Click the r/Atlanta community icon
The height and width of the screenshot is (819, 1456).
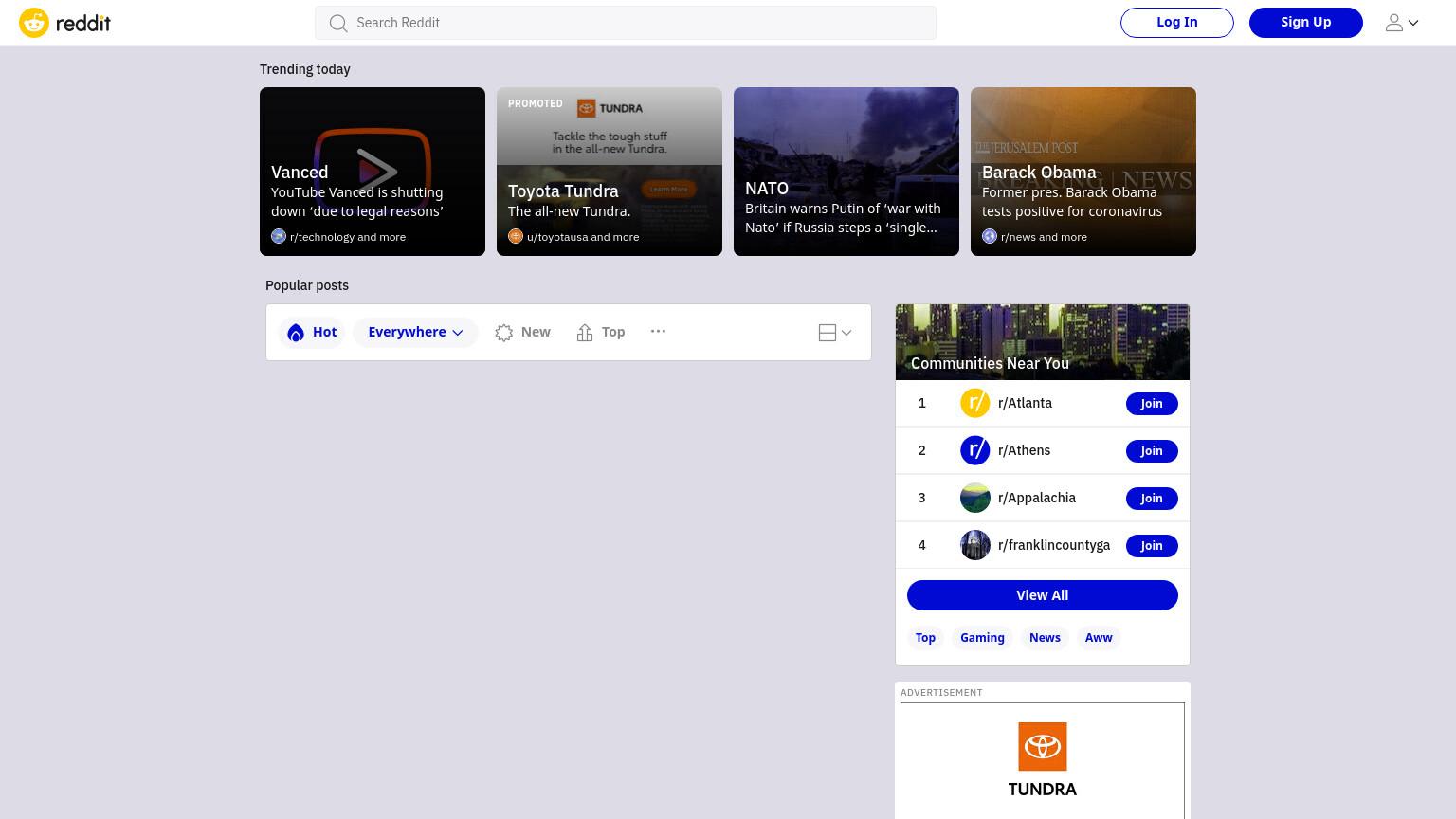click(975, 403)
